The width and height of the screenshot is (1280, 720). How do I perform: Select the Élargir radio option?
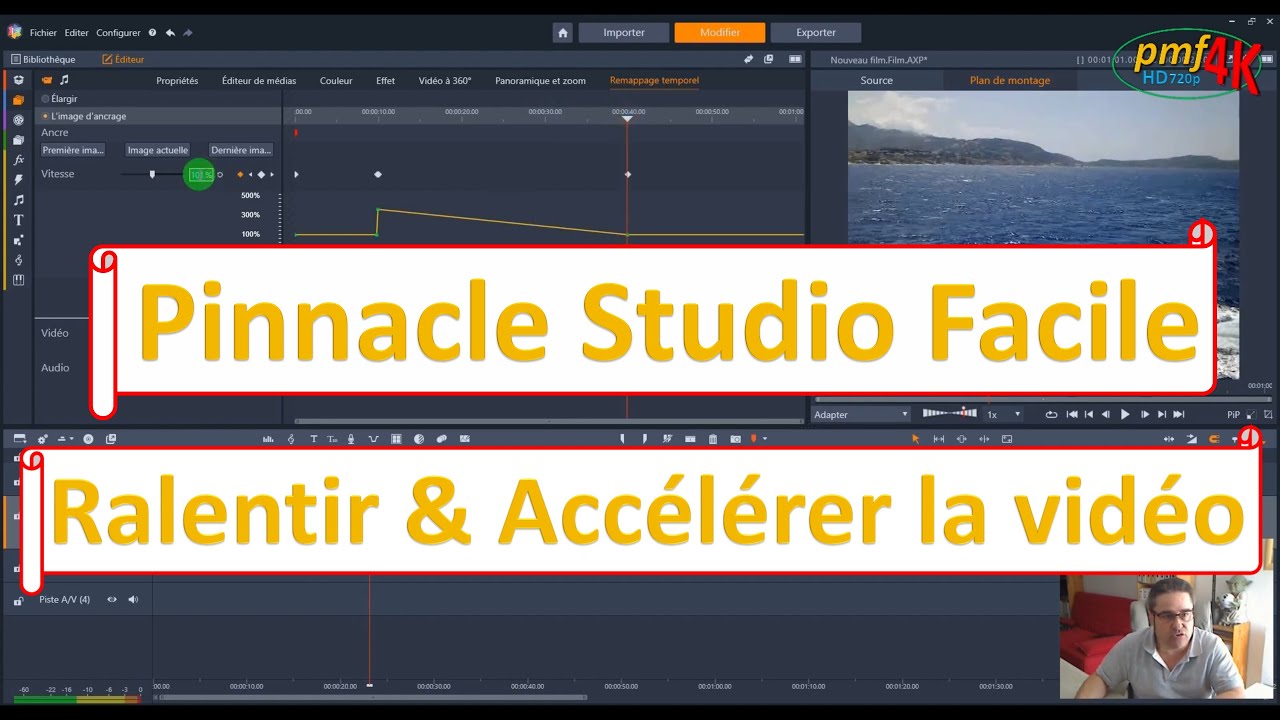45,99
